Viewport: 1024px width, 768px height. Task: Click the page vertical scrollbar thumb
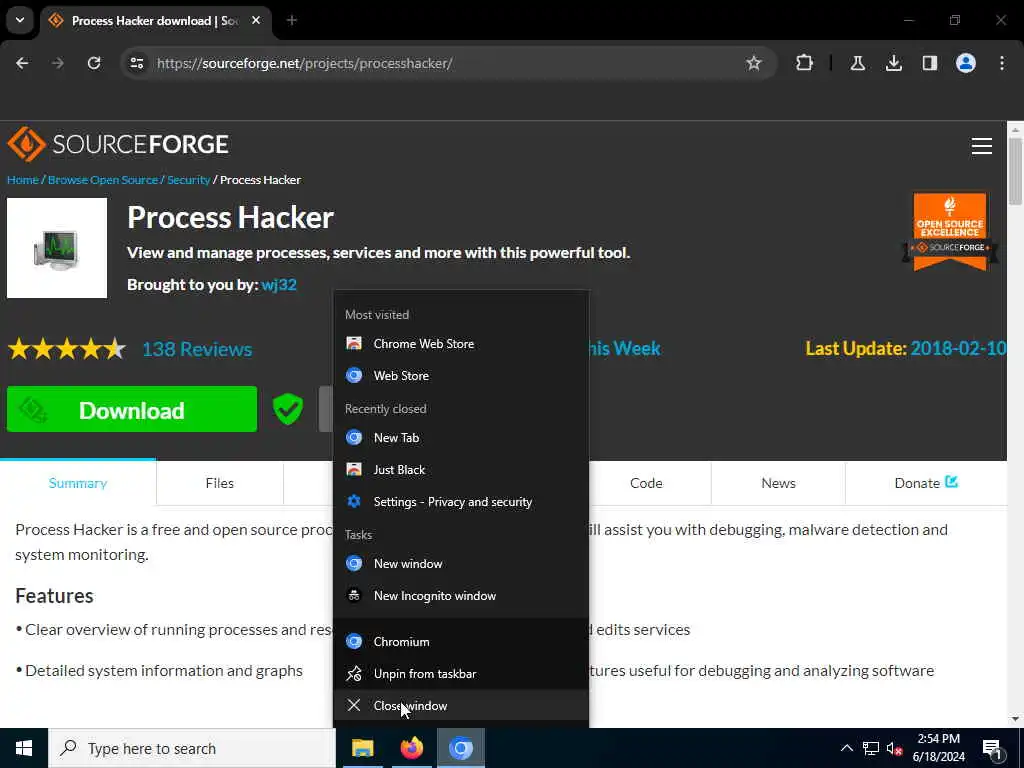point(1015,170)
